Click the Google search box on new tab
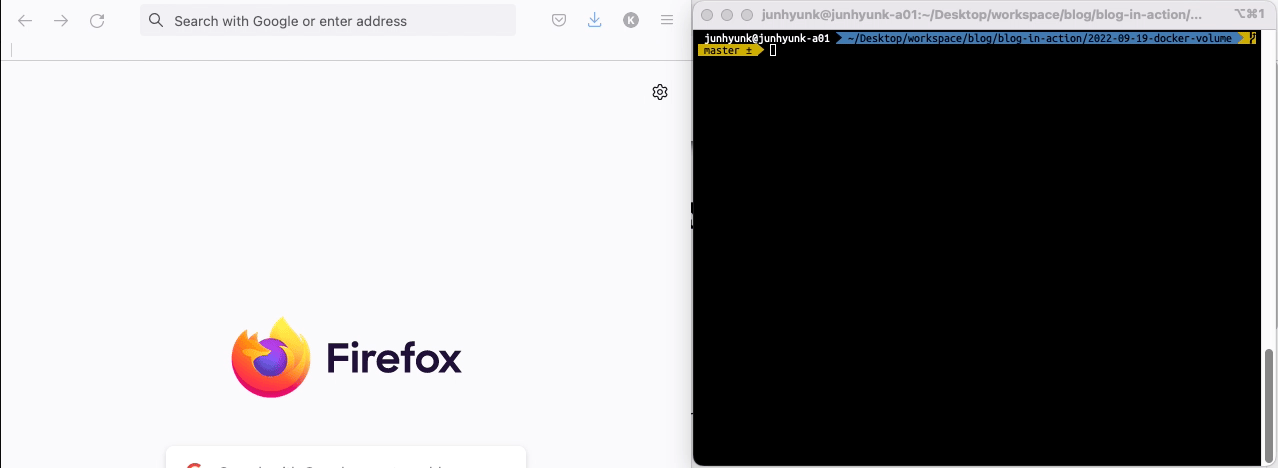Screen dimensions: 1278x468 [346, 457]
